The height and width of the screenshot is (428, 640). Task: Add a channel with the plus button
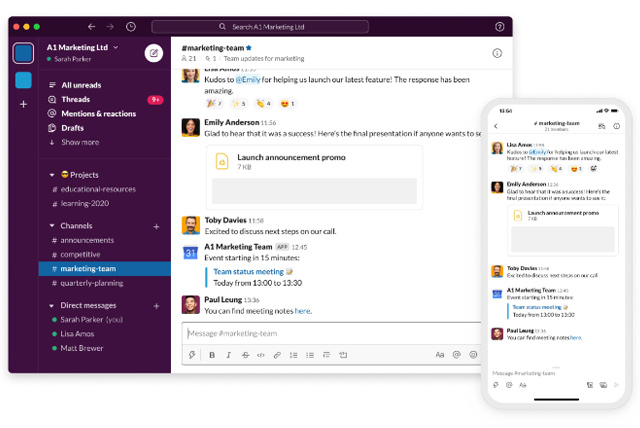click(x=156, y=226)
